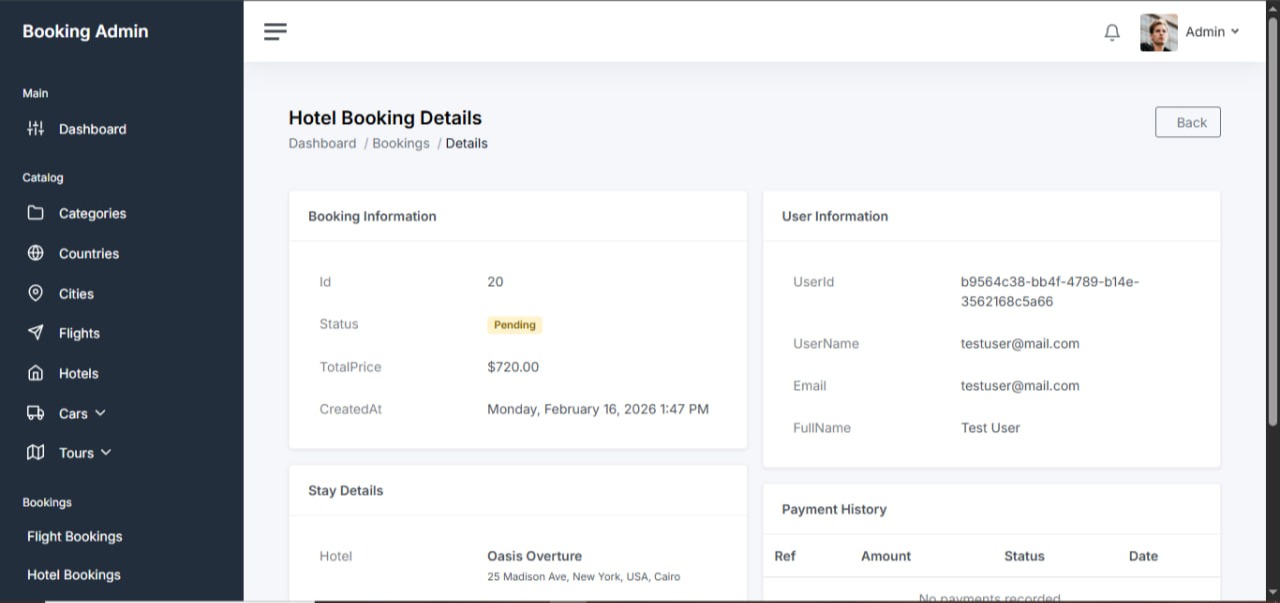Click the Countries globe icon
1280x603 pixels.
(36, 253)
